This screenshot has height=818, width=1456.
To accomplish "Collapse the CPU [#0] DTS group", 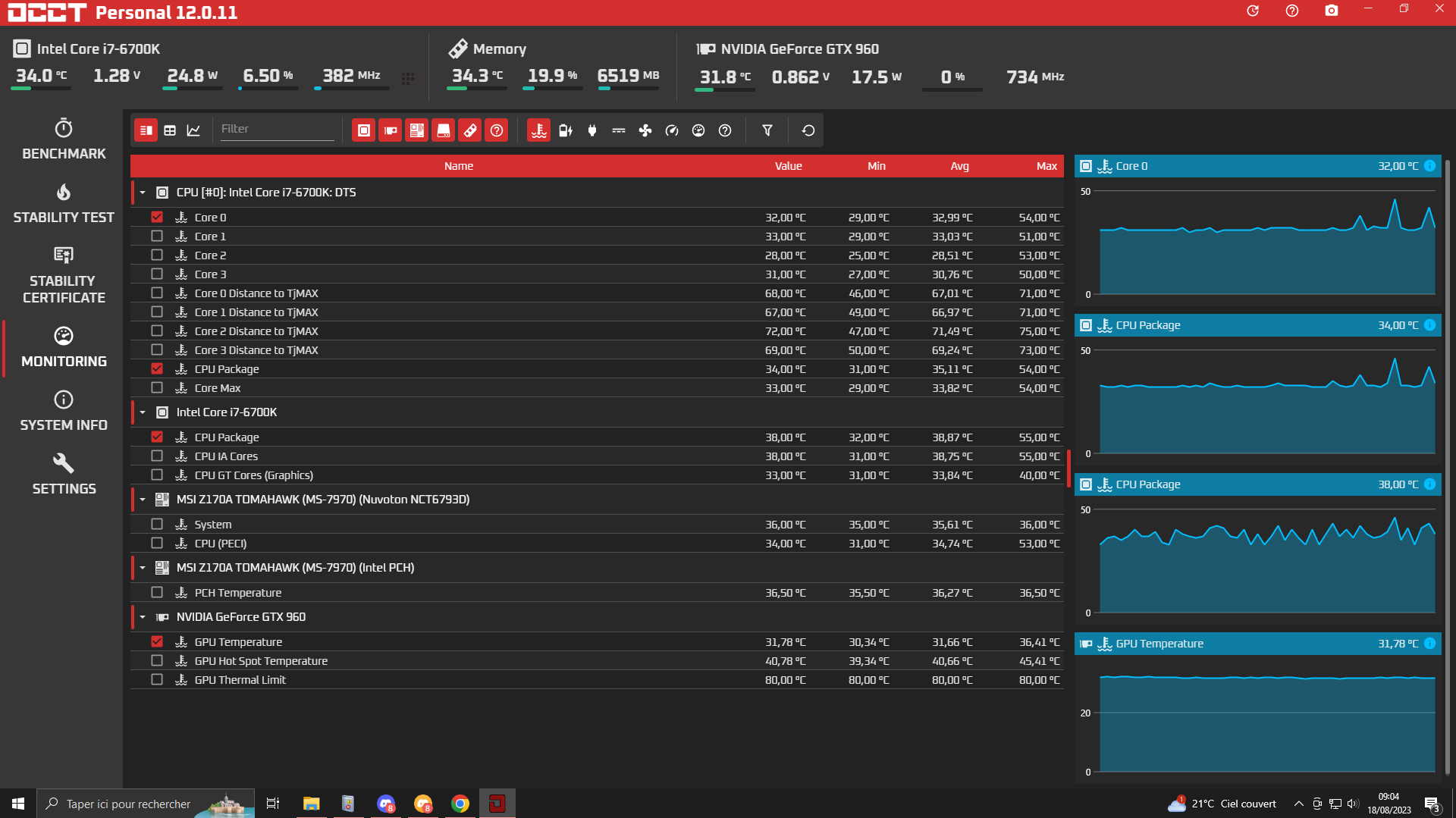I will (x=143, y=193).
